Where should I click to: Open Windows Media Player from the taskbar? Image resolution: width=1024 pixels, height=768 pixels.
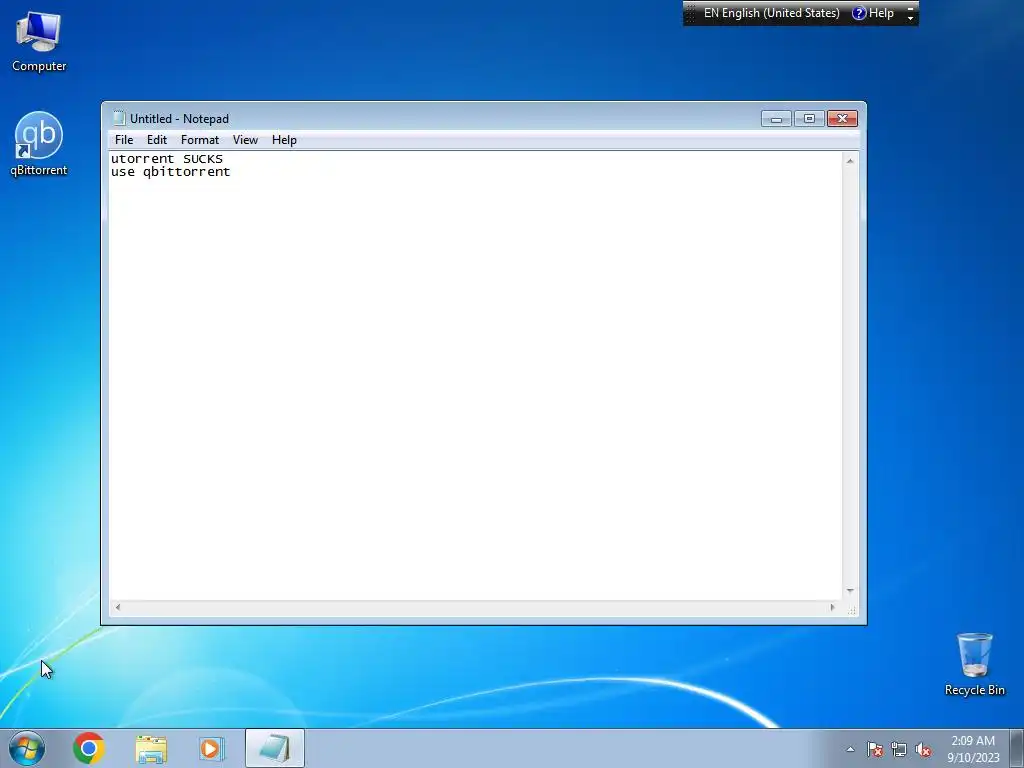click(x=211, y=748)
